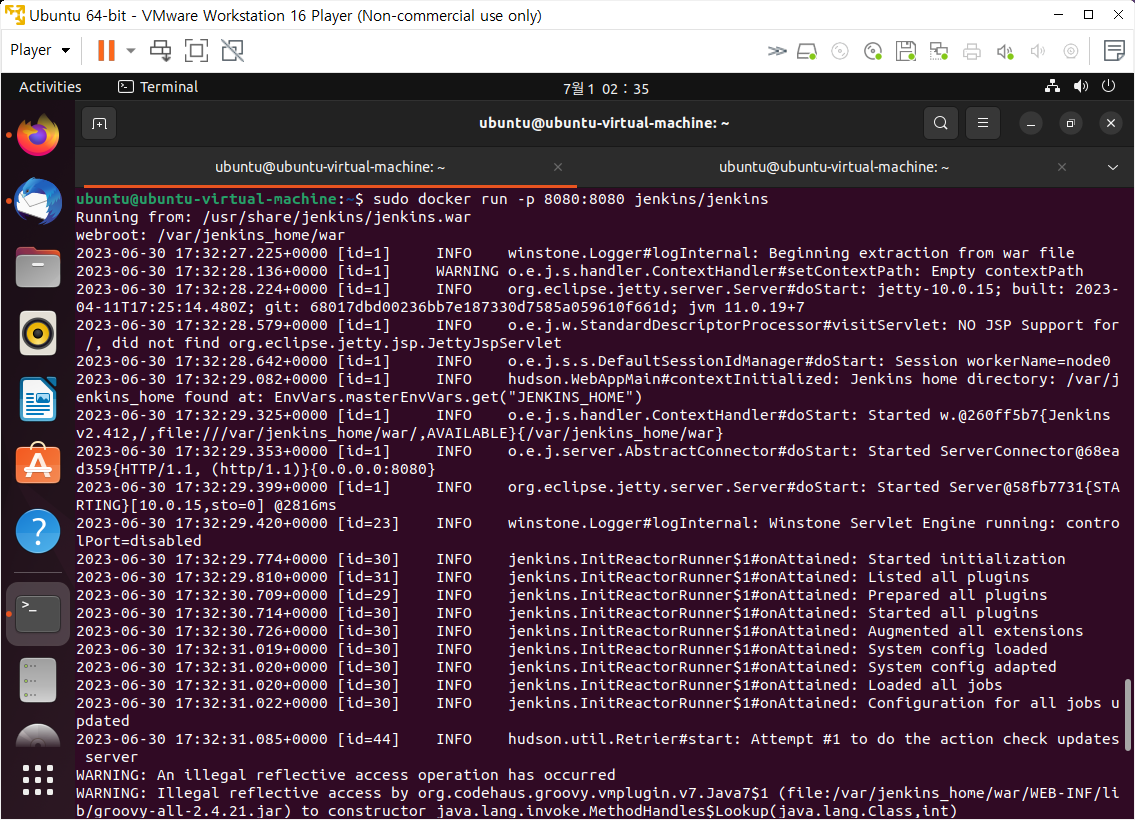This screenshot has width=1135, height=820.
Task: Click the double-arrow expand devices icon
Action: coord(777,51)
